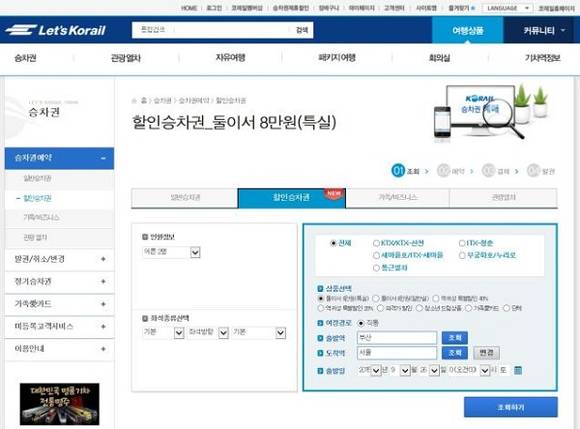The image size is (580, 429).
Task: Open the 관광열차 top menu item
Action: pos(126,58)
